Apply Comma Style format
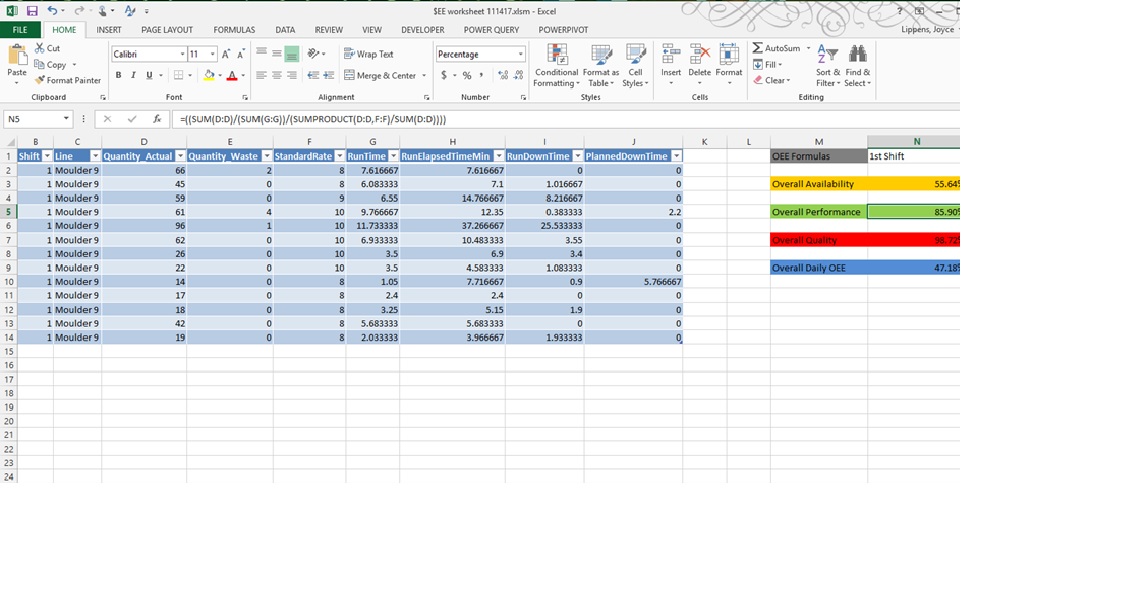This screenshot has height=594, width=1124. (482, 75)
